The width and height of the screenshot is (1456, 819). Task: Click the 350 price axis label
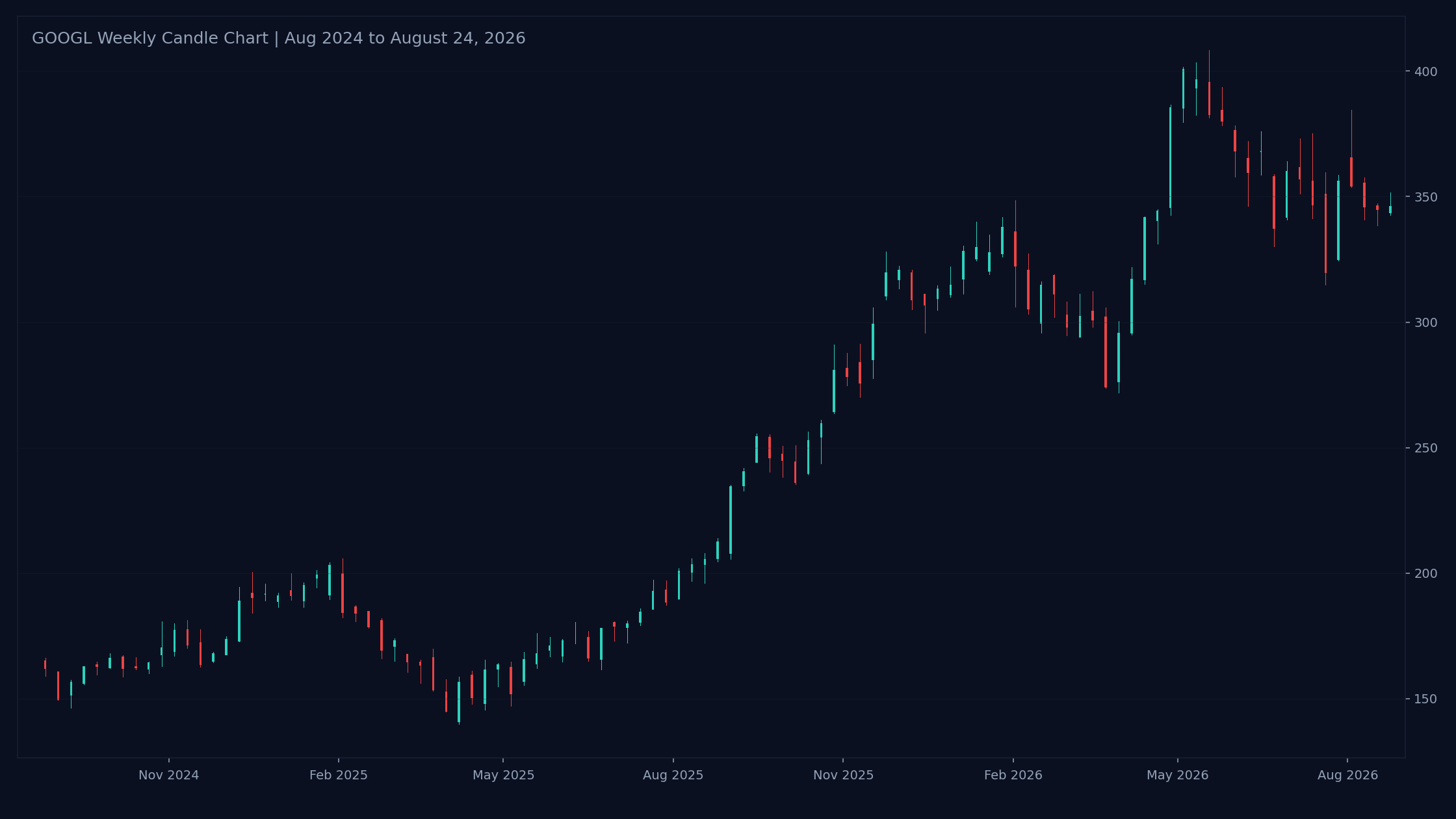coord(1426,197)
